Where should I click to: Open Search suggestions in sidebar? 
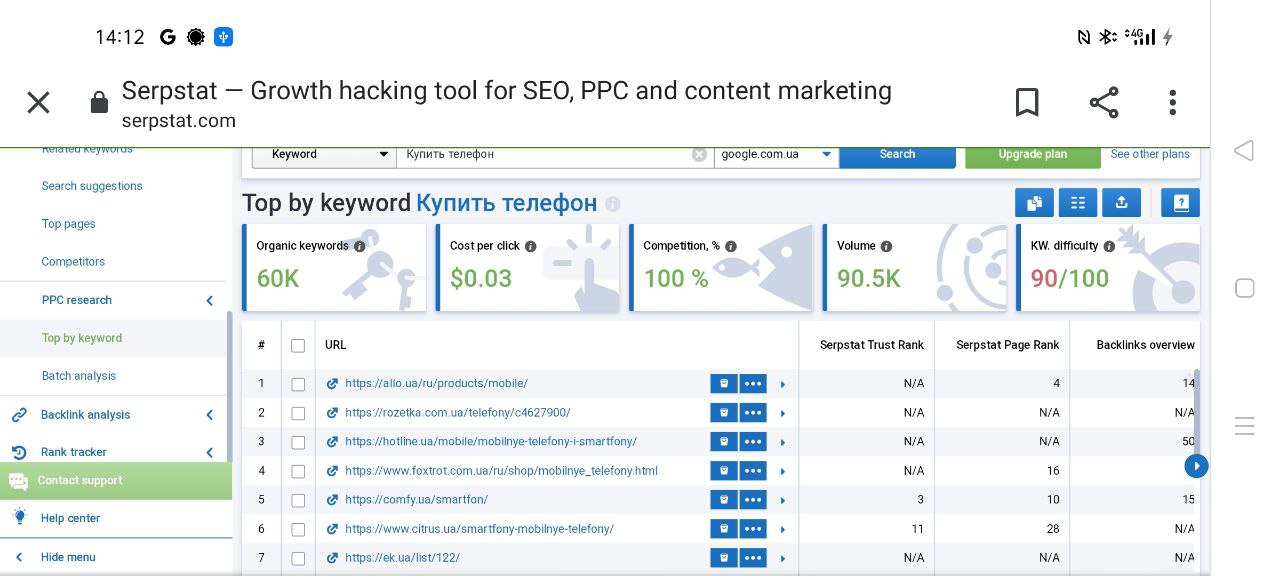[92, 186]
